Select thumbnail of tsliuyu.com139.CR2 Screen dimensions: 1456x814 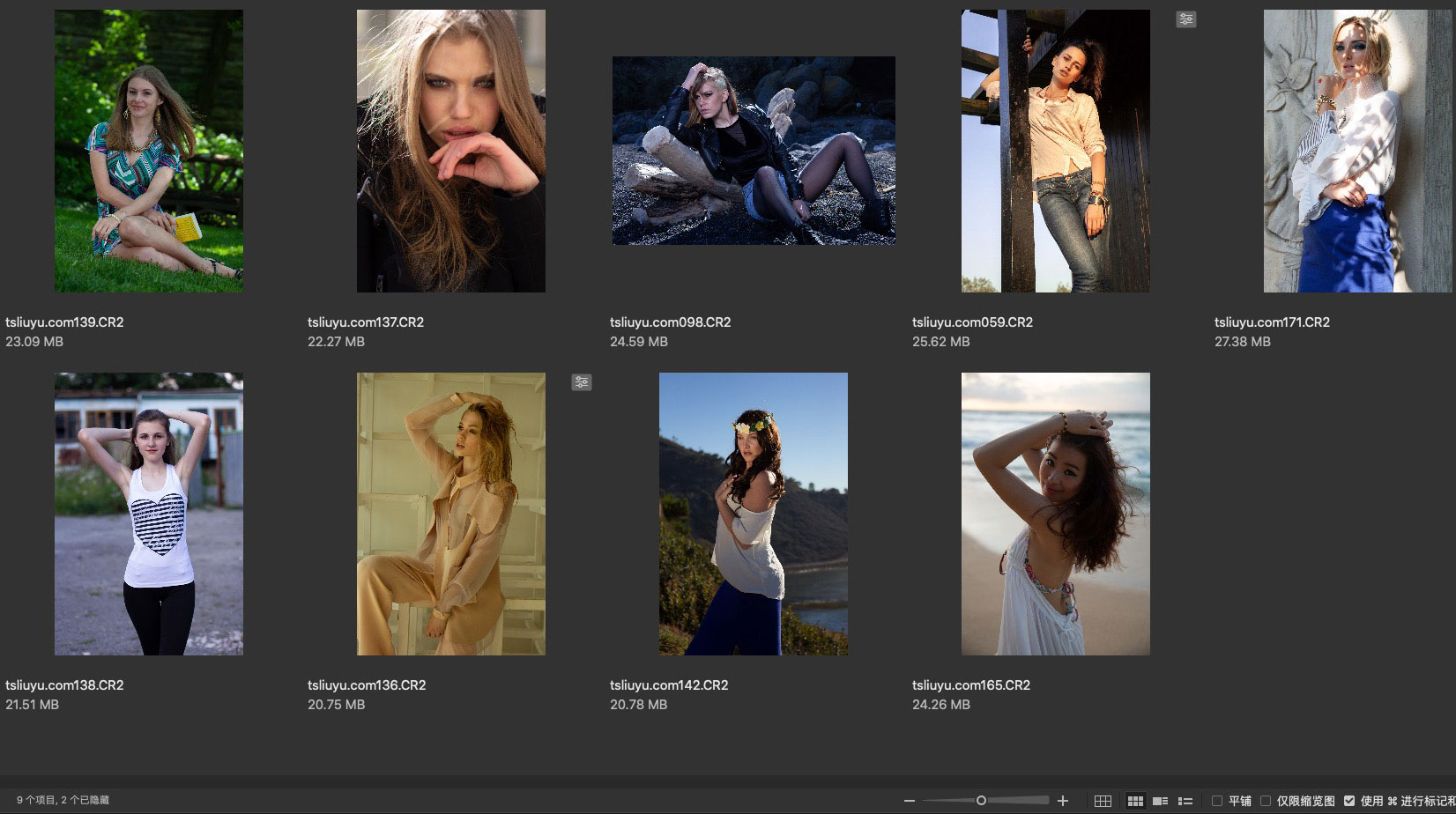tap(149, 151)
